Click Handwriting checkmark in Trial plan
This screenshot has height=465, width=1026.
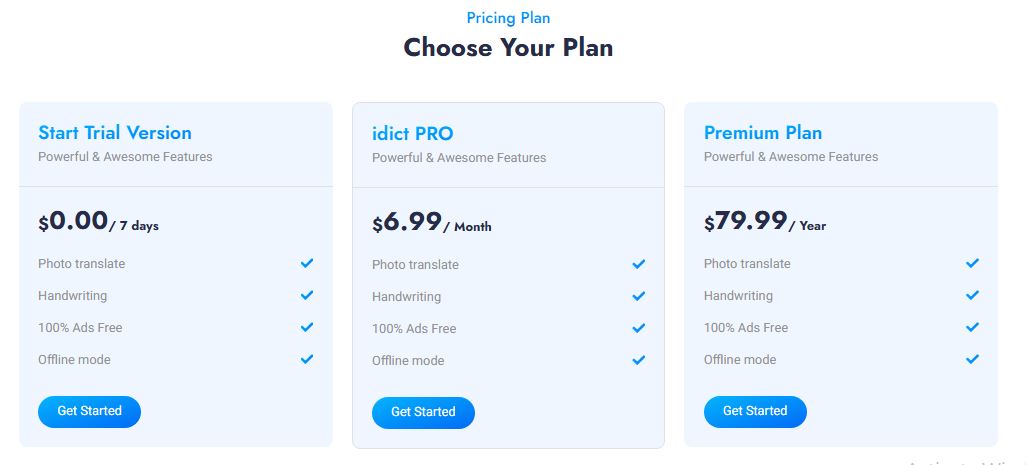[x=307, y=295]
